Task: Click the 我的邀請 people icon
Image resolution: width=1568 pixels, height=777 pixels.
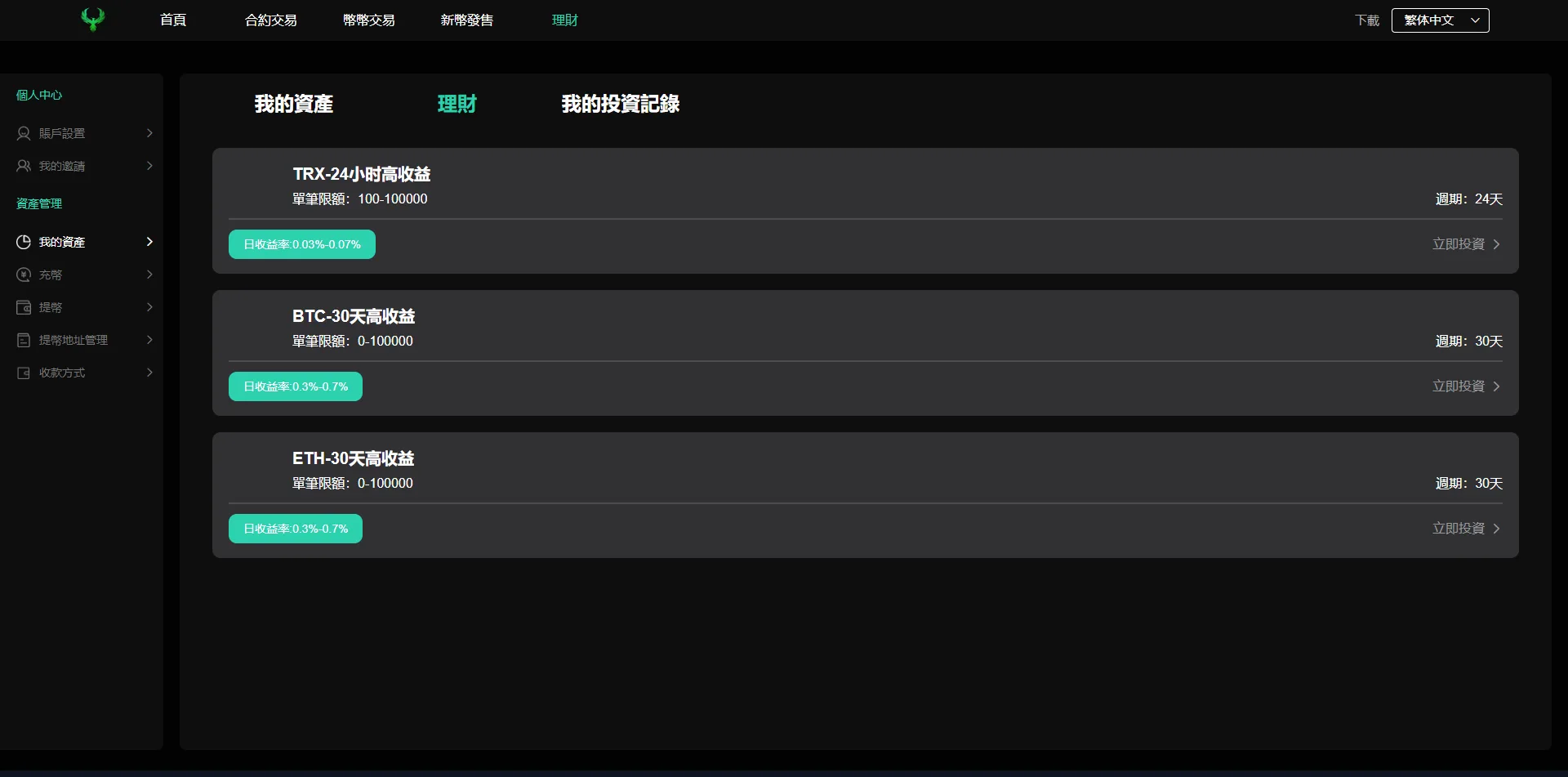Action: coord(24,166)
